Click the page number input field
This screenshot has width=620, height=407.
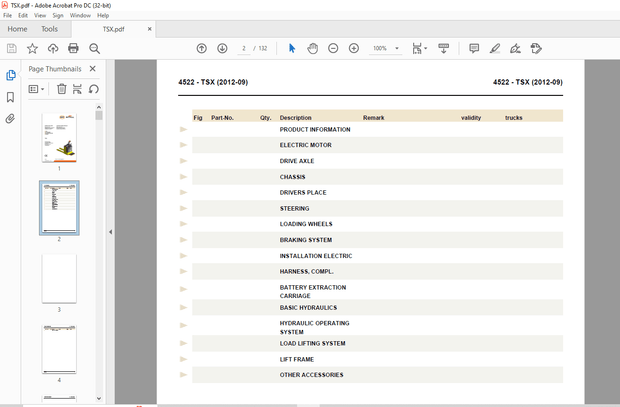(244, 48)
